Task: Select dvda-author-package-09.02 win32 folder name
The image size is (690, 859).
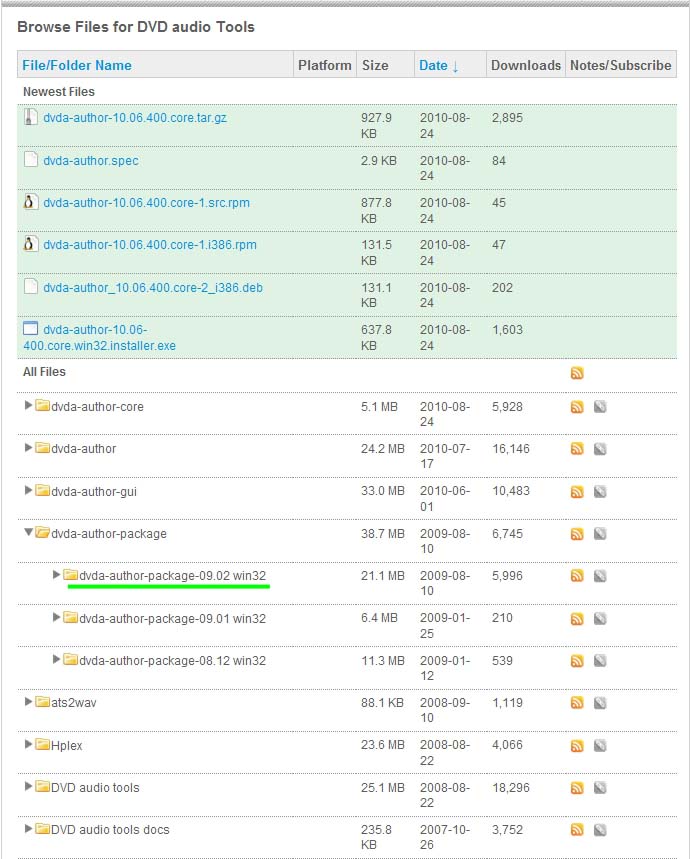Action: (172, 576)
